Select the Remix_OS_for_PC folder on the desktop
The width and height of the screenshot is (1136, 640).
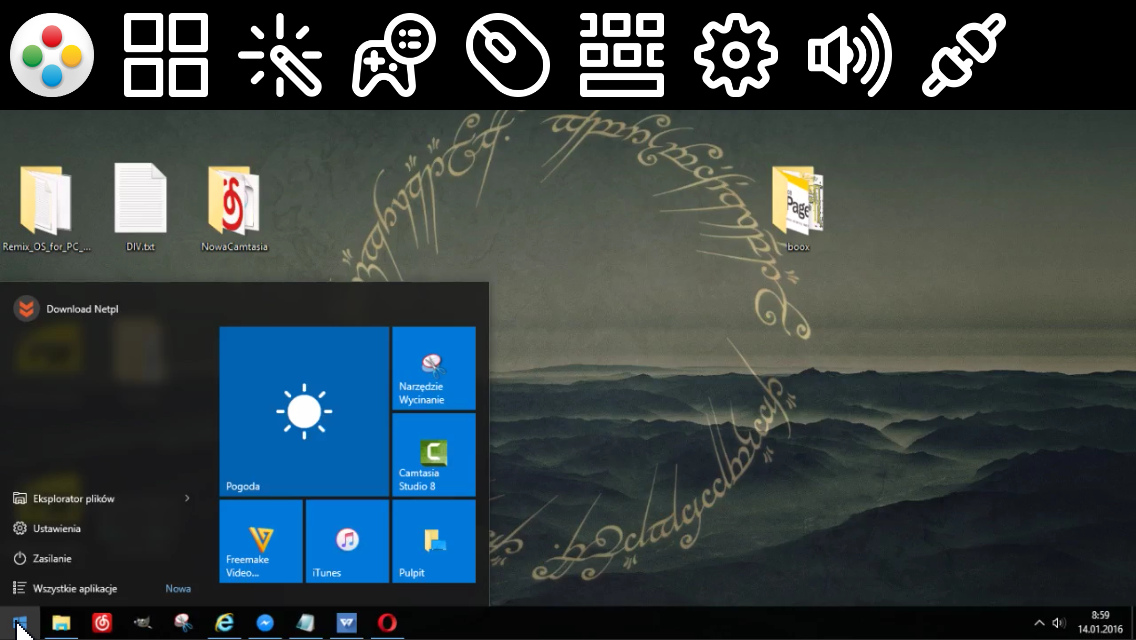tap(46, 208)
